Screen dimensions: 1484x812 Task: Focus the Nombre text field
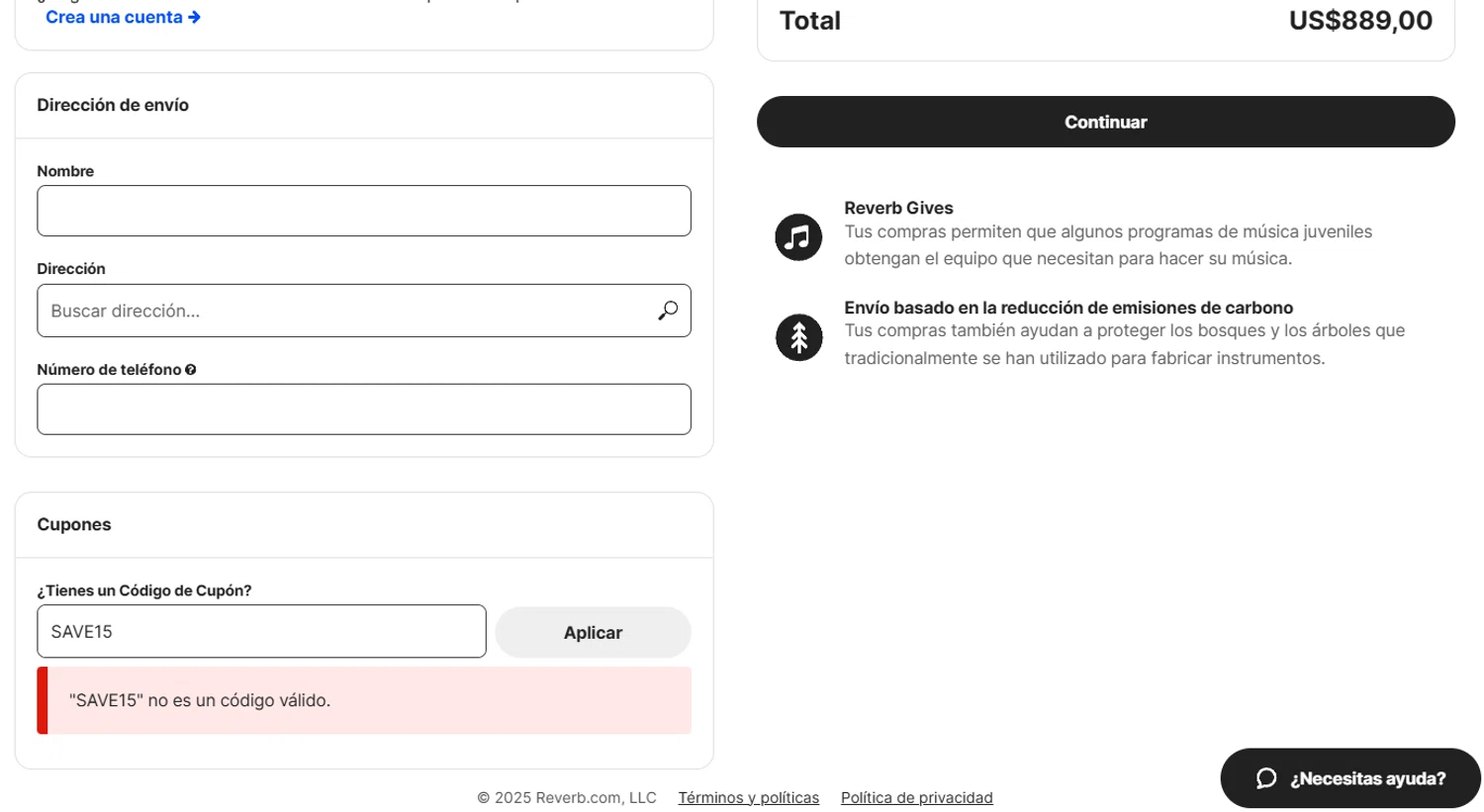coord(363,211)
